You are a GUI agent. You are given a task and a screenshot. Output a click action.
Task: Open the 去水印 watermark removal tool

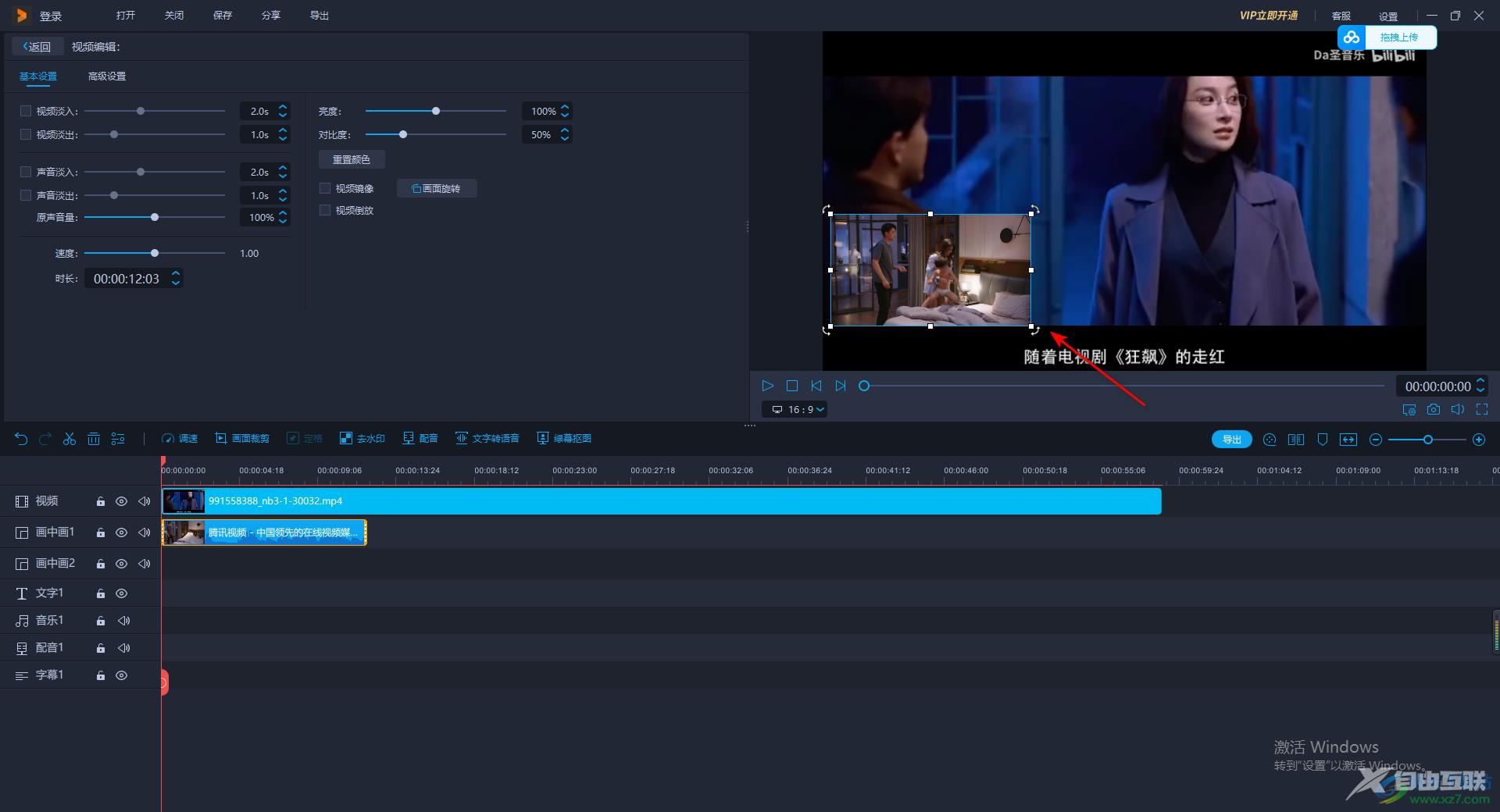[362, 439]
